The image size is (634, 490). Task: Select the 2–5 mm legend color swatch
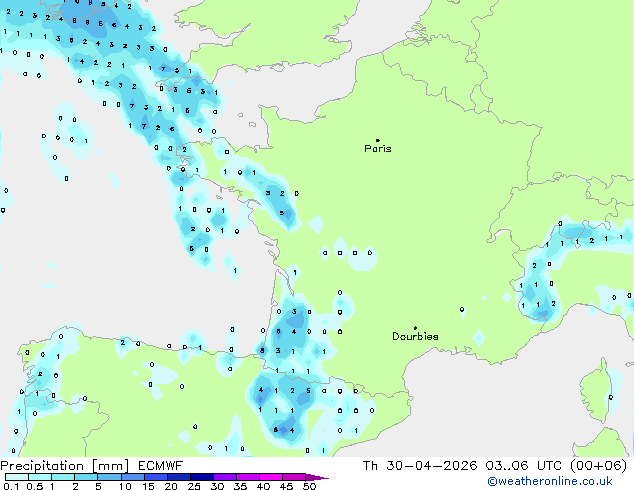click(86, 477)
